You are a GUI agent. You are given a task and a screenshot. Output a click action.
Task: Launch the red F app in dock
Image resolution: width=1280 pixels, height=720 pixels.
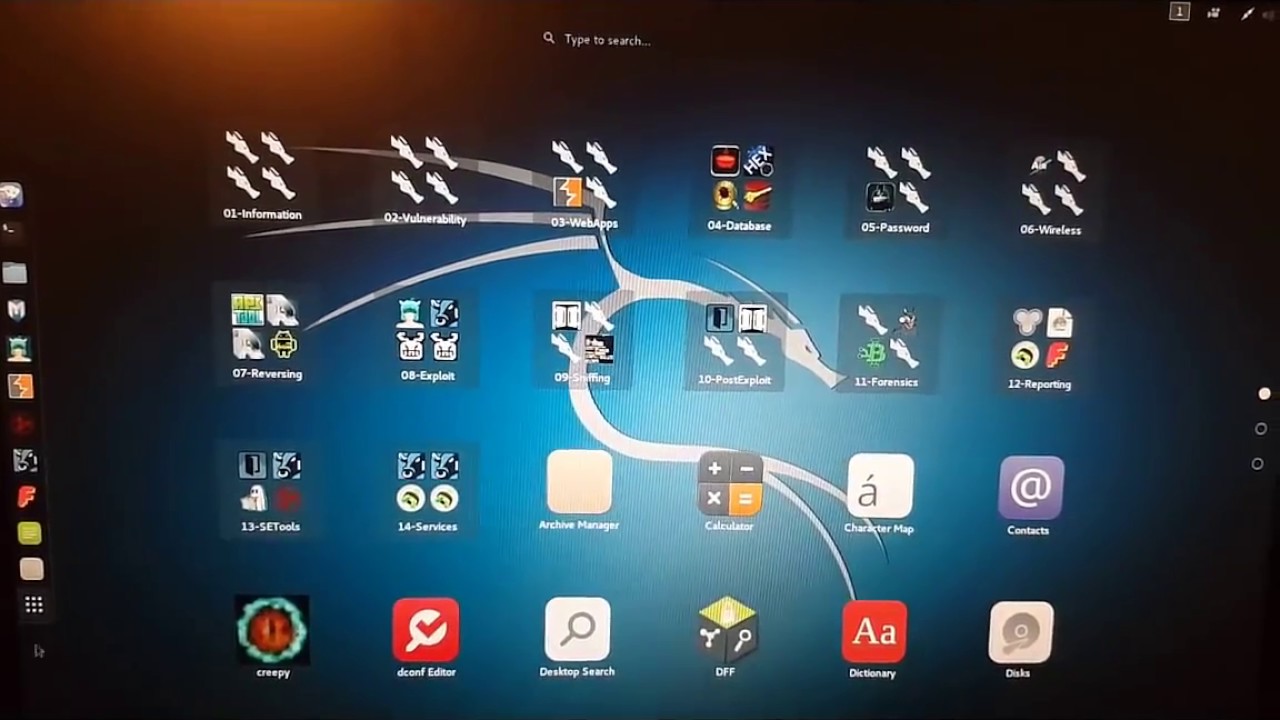click(x=28, y=497)
